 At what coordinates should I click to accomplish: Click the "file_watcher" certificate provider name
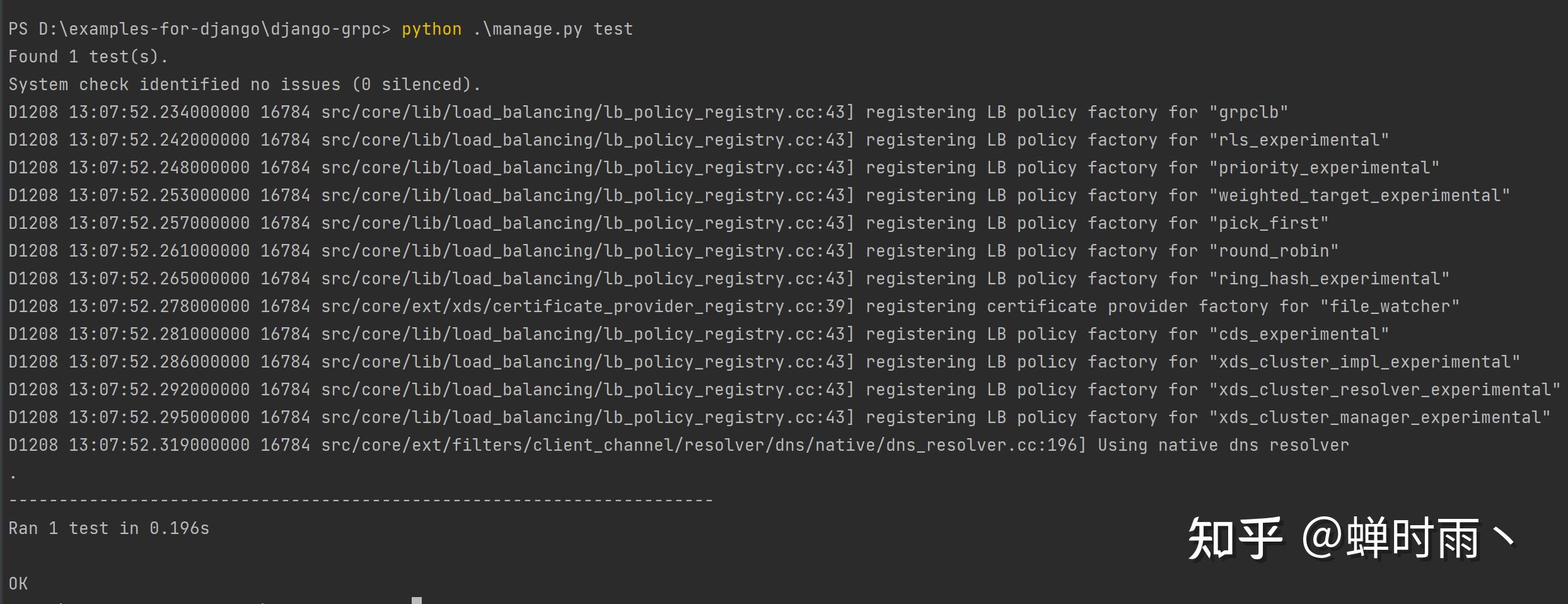point(1390,306)
